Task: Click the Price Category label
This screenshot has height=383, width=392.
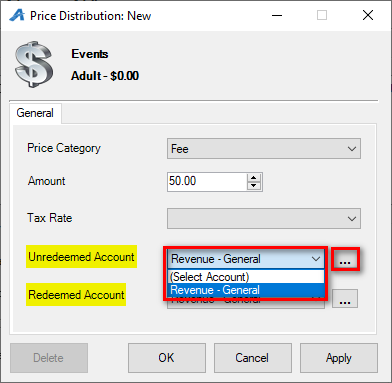Action: 64,148
